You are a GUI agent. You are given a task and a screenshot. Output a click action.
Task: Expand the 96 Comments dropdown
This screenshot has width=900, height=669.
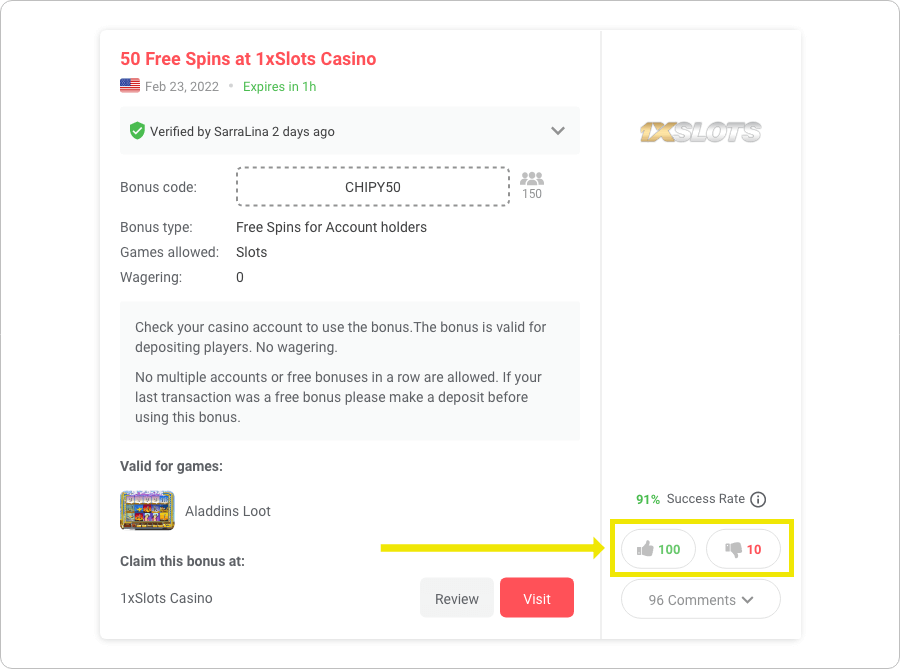(x=700, y=600)
